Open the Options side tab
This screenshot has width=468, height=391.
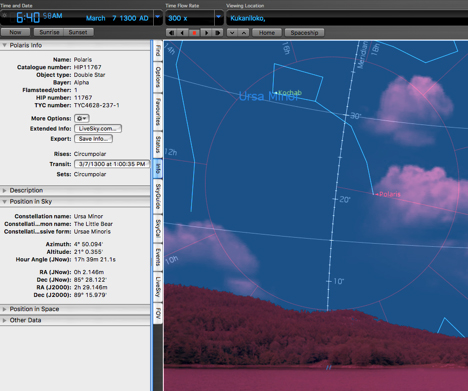(x=158, y=76)
